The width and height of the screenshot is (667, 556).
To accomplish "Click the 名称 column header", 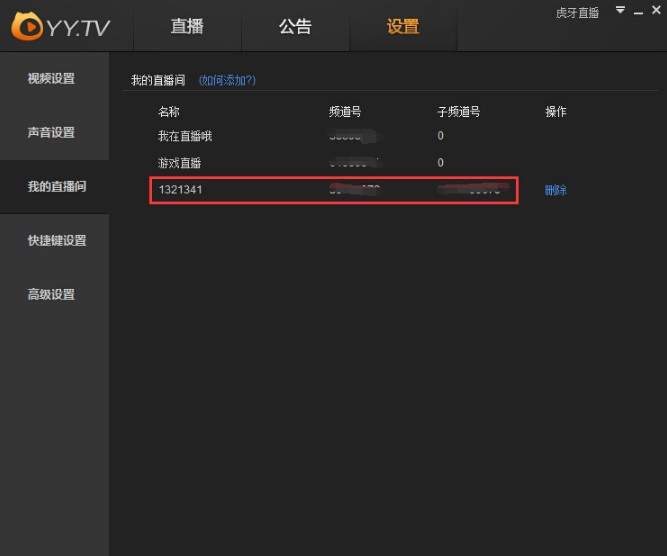I will (168, 112).
